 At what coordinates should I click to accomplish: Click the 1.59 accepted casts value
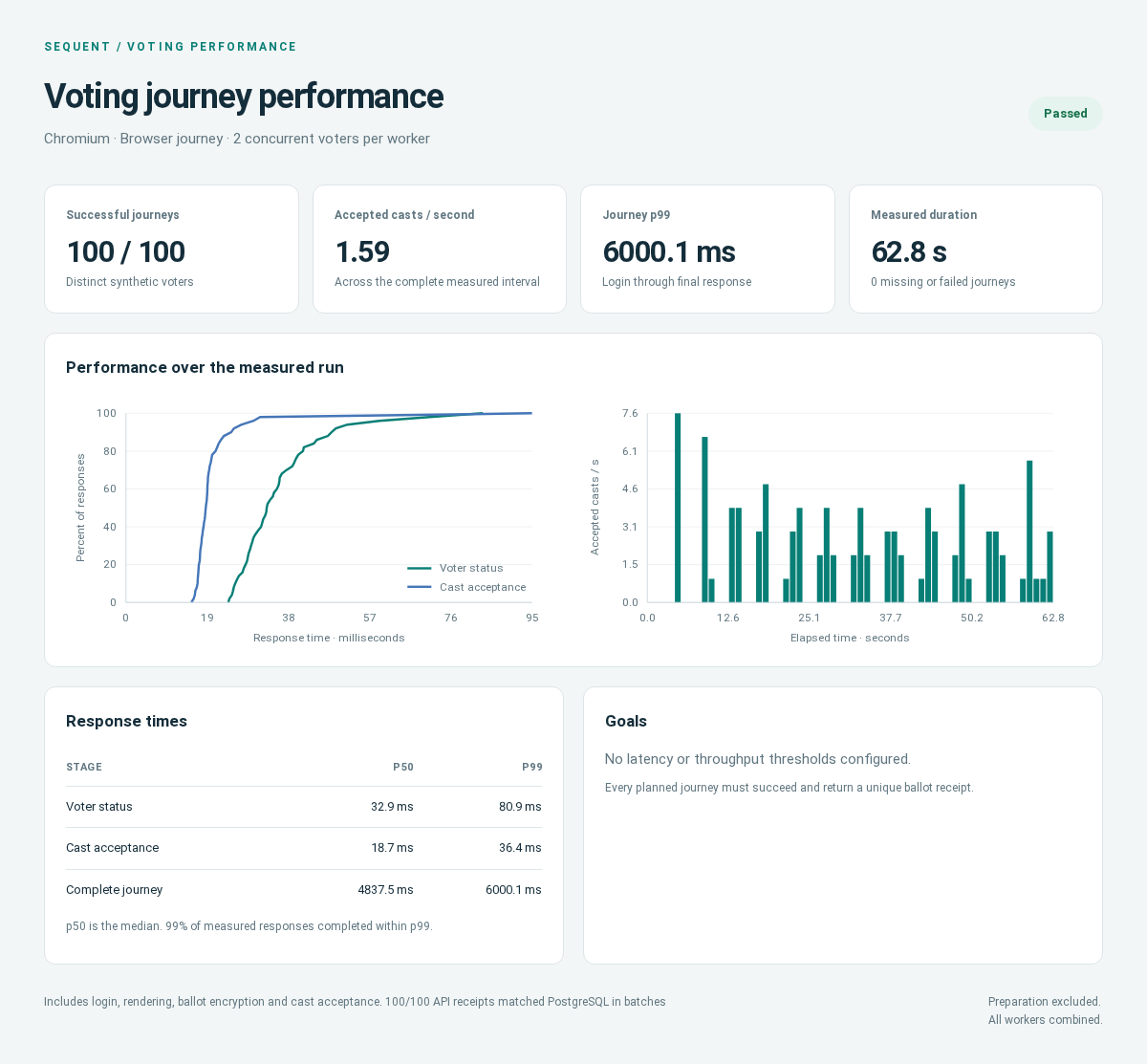coord(362,251)
